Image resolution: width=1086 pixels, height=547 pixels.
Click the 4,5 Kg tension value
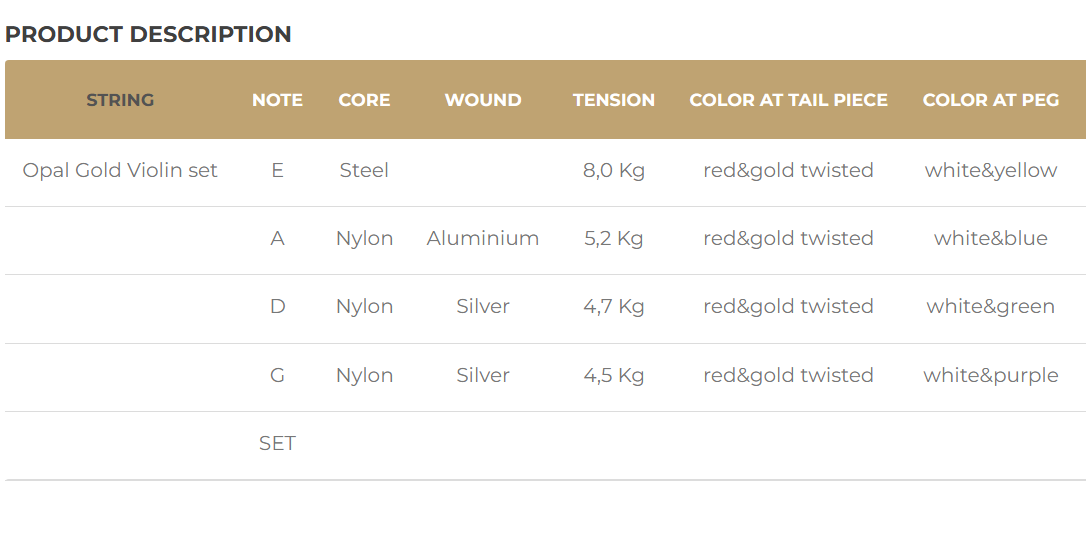click(x=614, y=375)
